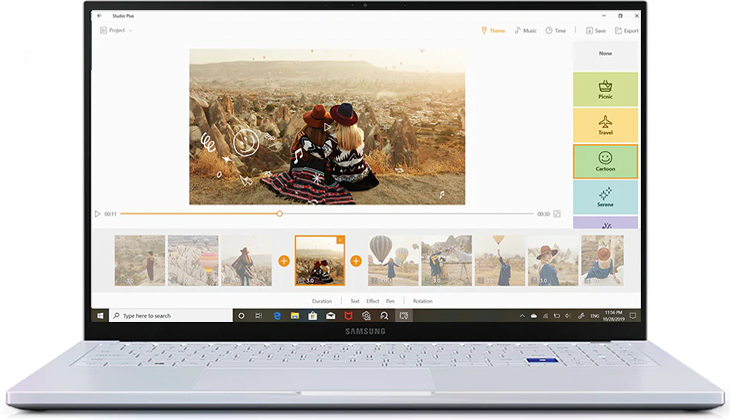The image size is (730, 420).
Task: Open OneDrive cloud icon in the tray
Action: coord(534,316)
